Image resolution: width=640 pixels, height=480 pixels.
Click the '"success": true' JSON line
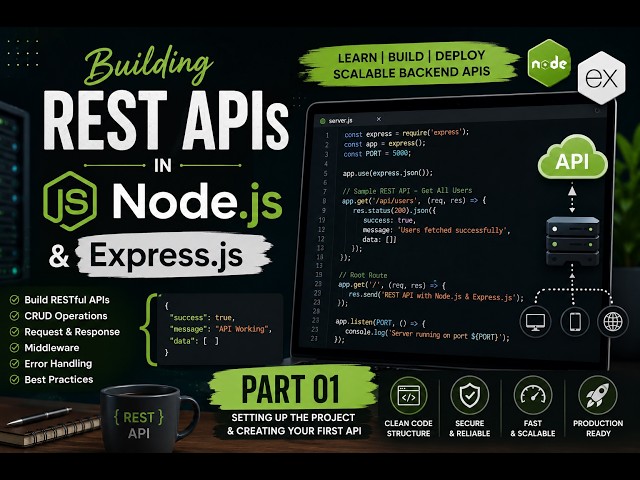(202, 318)
